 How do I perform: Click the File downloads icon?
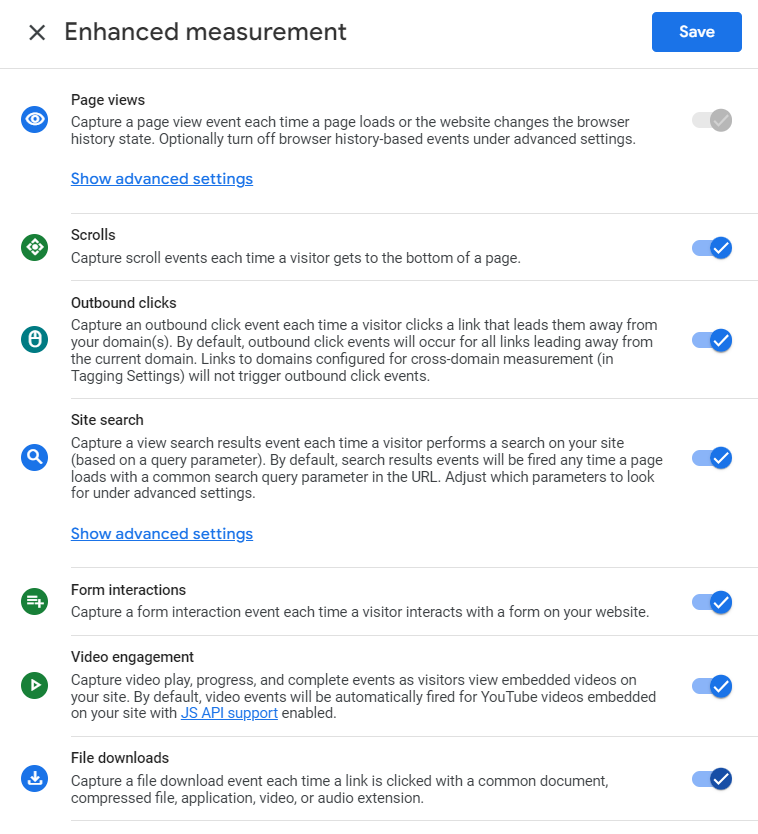click(x=35, y=779)
